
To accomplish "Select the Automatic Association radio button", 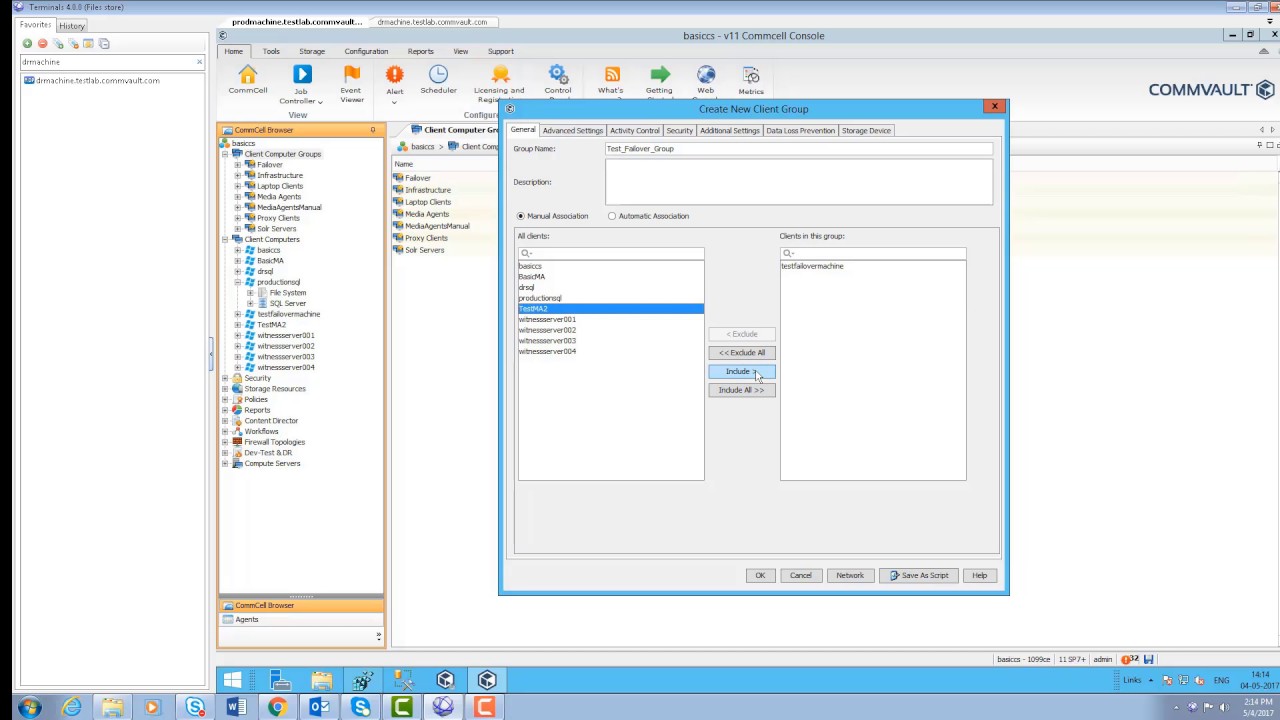I will [x=612, y=216].
